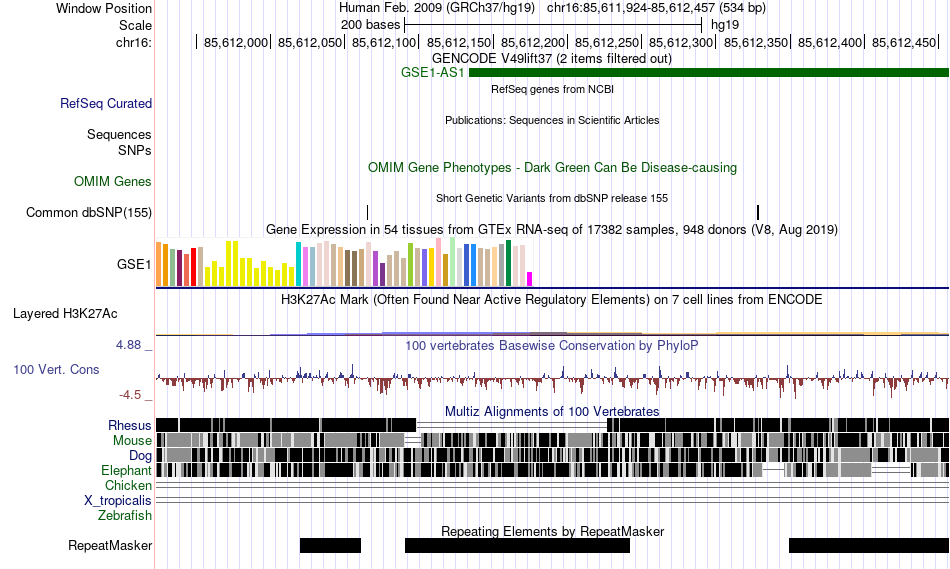Click the Scale label
The image size is (950, 569).
[136, 25]
